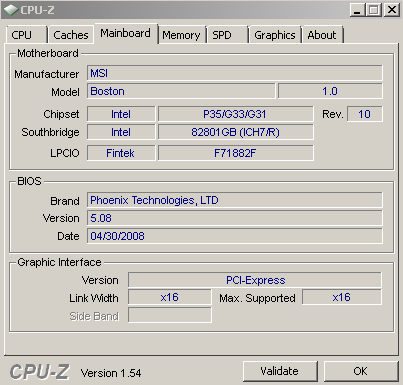Click the Validate button
The width and height of the screenshot is (403, 385).
[x=280, y=371]
